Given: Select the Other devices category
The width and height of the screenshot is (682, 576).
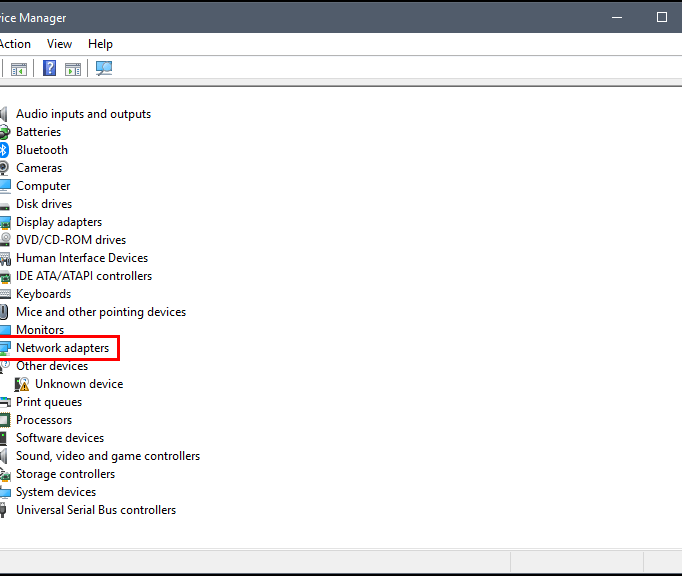Looking at the screenshot, I should point(52,366).
